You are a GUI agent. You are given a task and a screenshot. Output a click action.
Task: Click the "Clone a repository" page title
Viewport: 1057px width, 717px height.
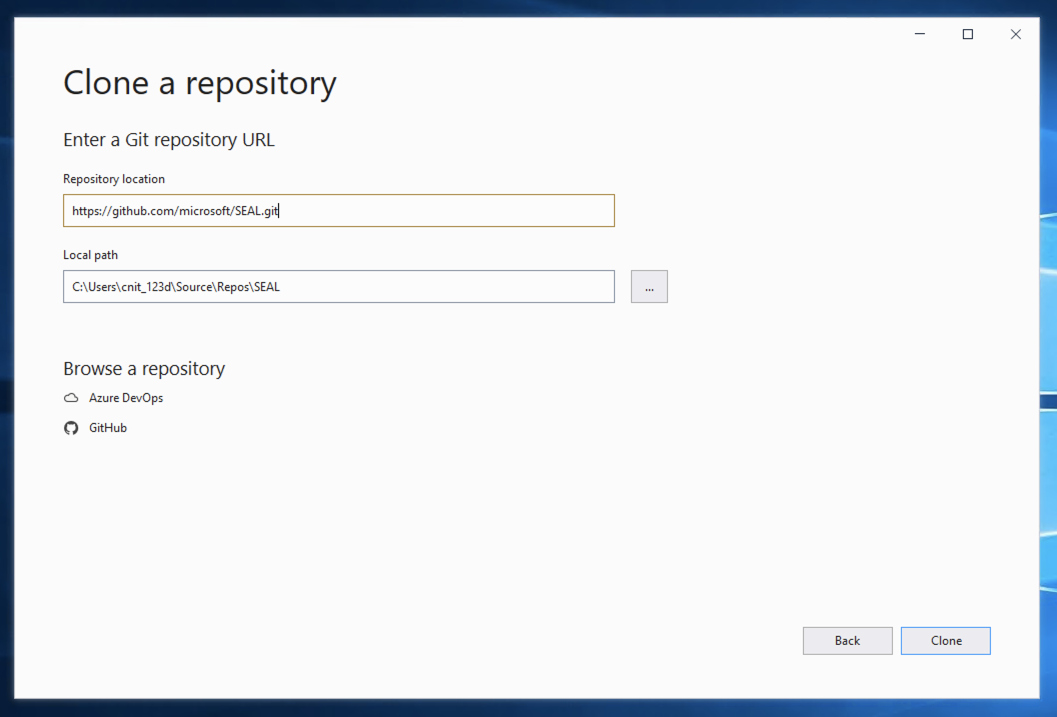[x=200, y=83]
